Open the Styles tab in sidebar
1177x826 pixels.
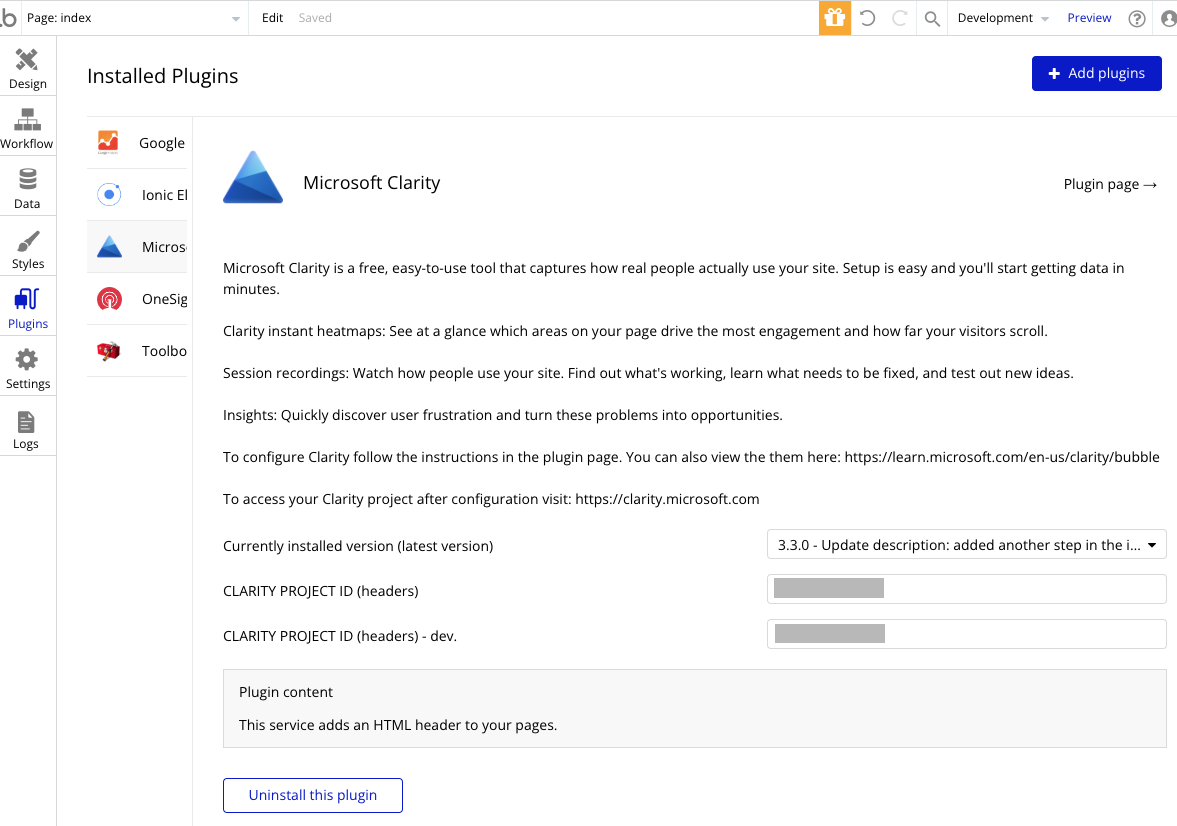(x=28, y=248)
